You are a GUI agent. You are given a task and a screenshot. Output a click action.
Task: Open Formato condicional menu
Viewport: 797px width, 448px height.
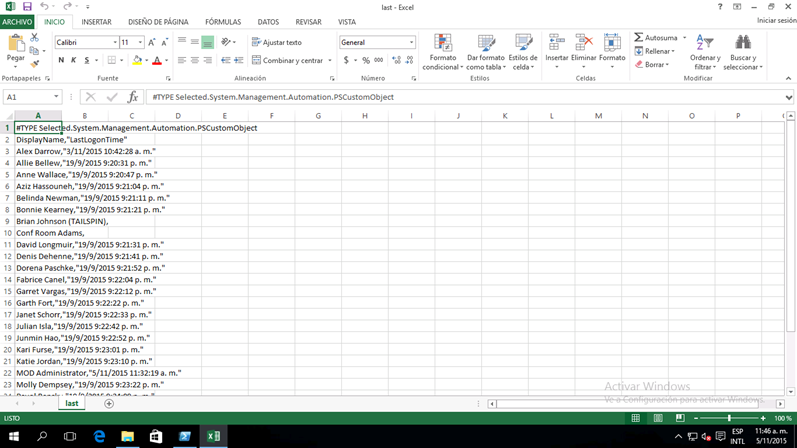click(443, 52)
